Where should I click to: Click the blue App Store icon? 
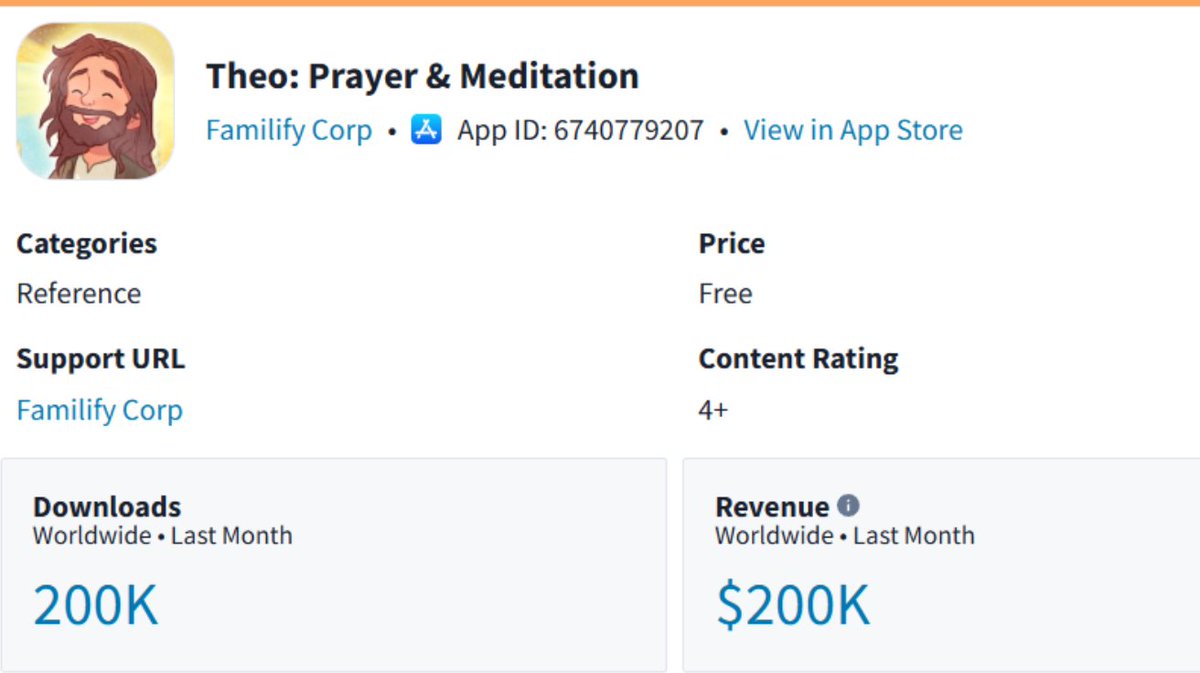(x=426, y=130)
